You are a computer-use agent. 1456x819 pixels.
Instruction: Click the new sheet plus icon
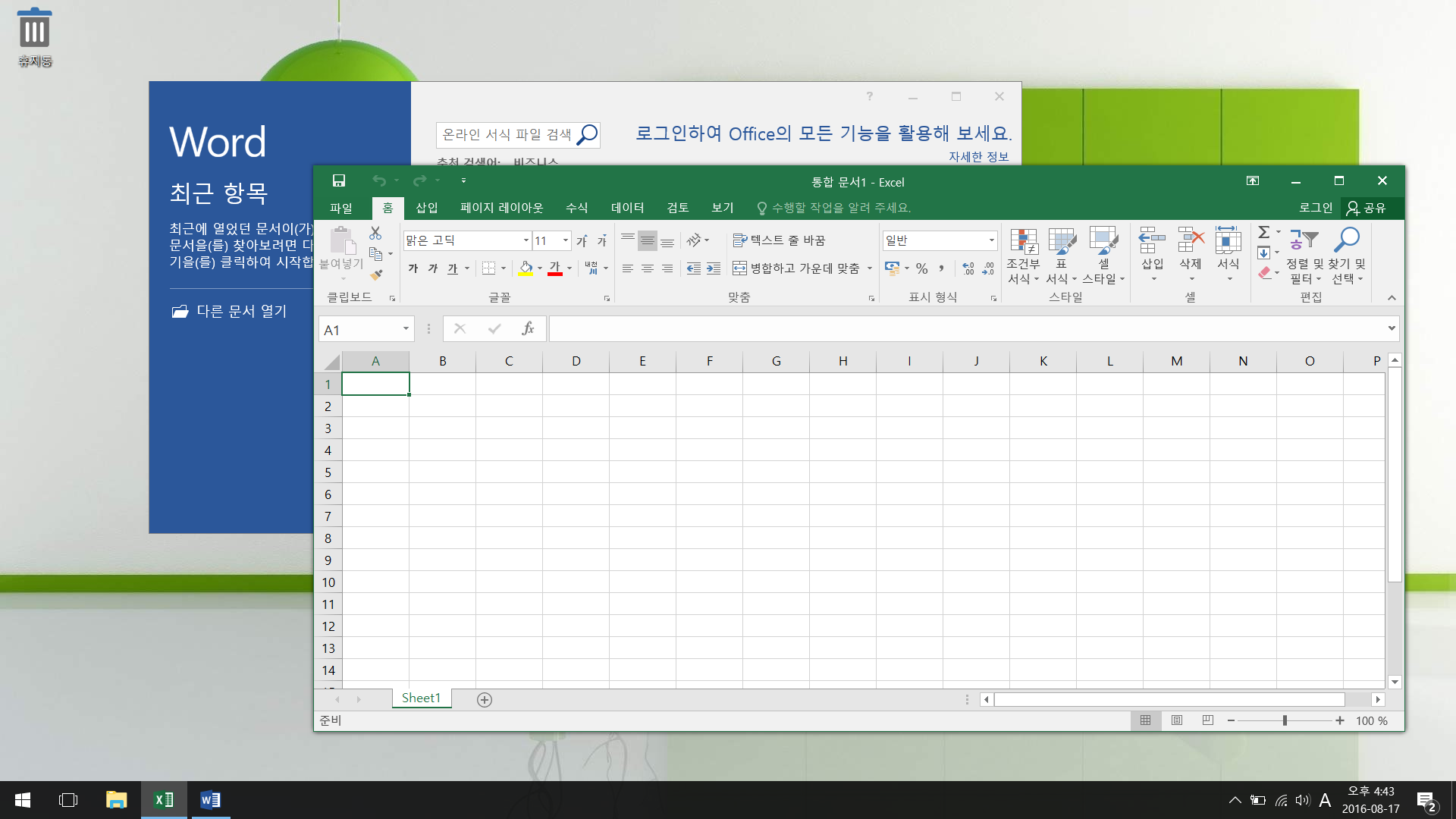coord(485,699)
